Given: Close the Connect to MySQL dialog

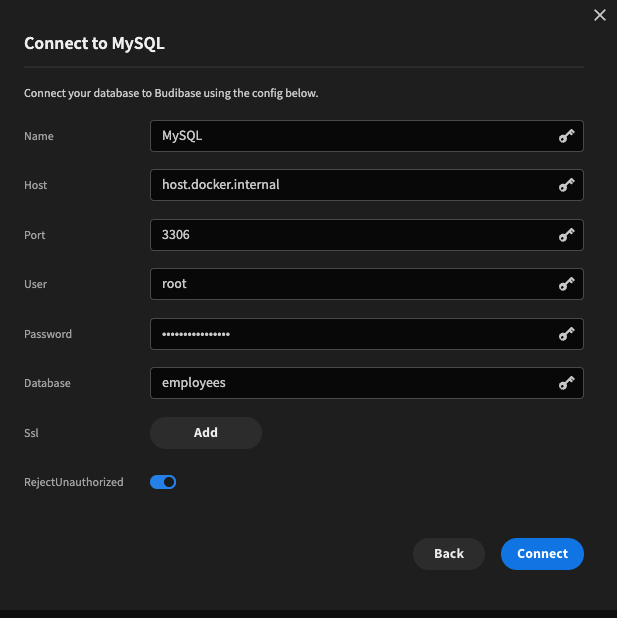Looking at the screenshot, I should [x=600, y=15].
